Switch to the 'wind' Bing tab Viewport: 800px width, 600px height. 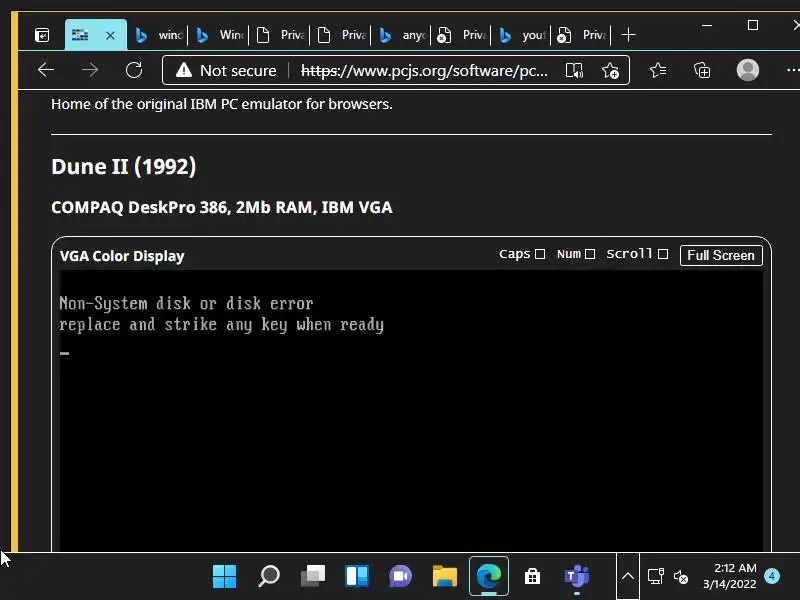[x=158, y=35]
